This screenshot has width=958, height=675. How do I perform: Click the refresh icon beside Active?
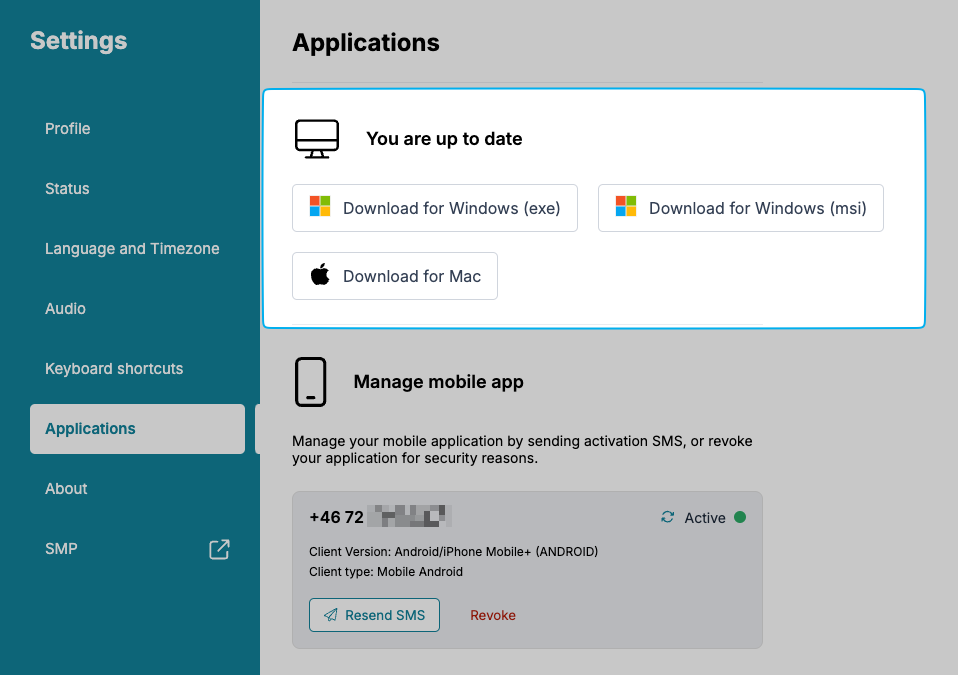(x=668, y=517)
